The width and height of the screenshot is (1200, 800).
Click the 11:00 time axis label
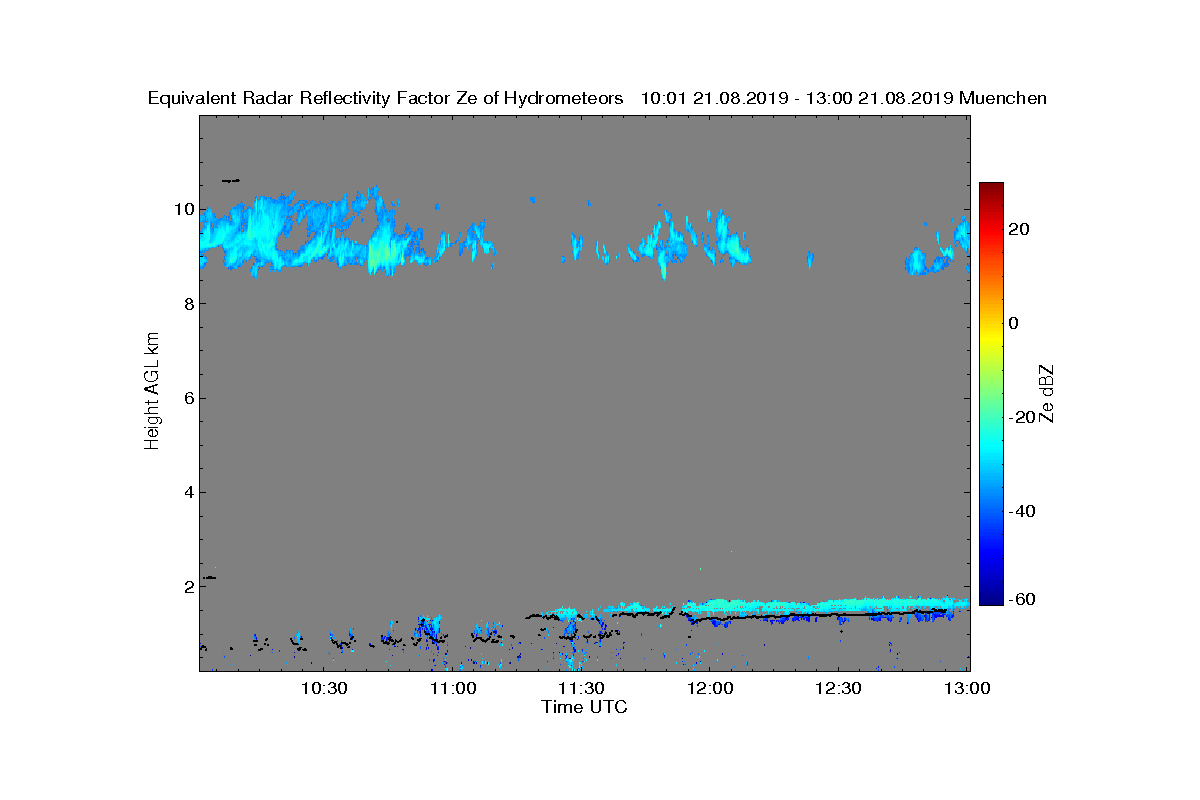452,688
